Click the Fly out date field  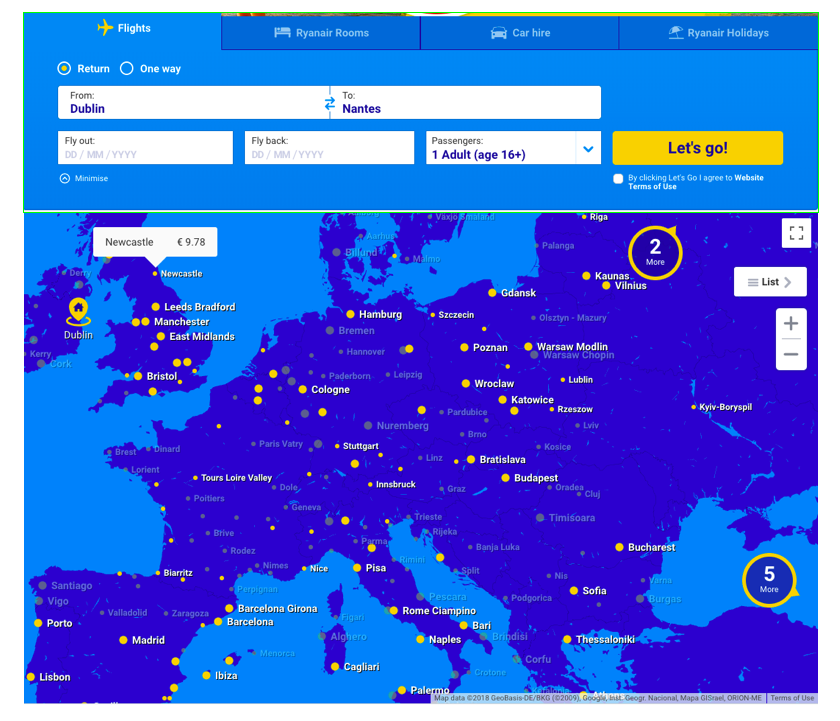(x=145, y=149)
